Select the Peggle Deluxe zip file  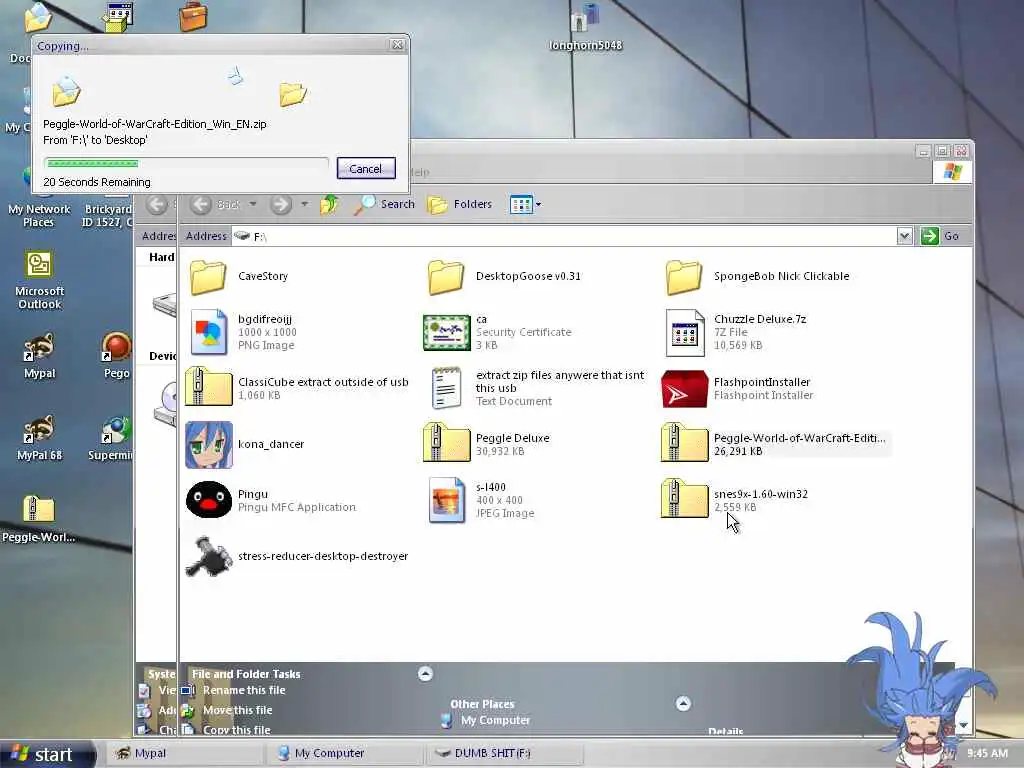tap(487, 444)
